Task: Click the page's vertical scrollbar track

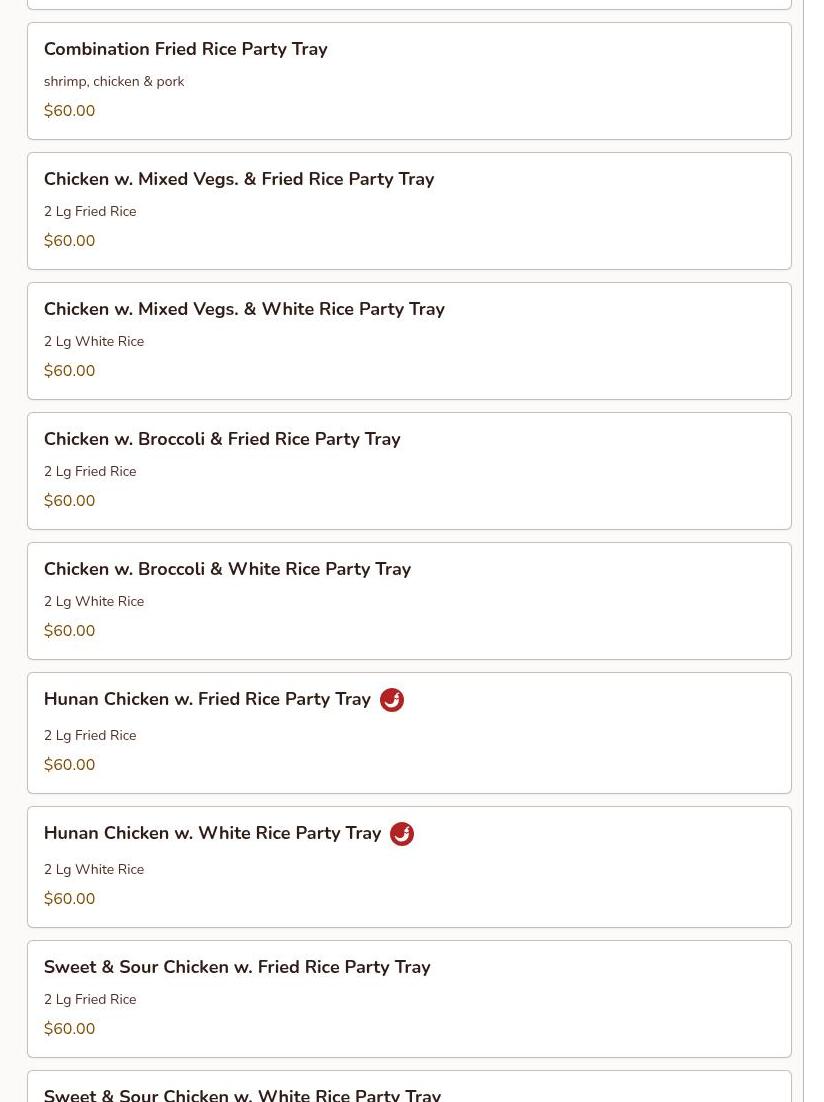Action: (813, 551)
